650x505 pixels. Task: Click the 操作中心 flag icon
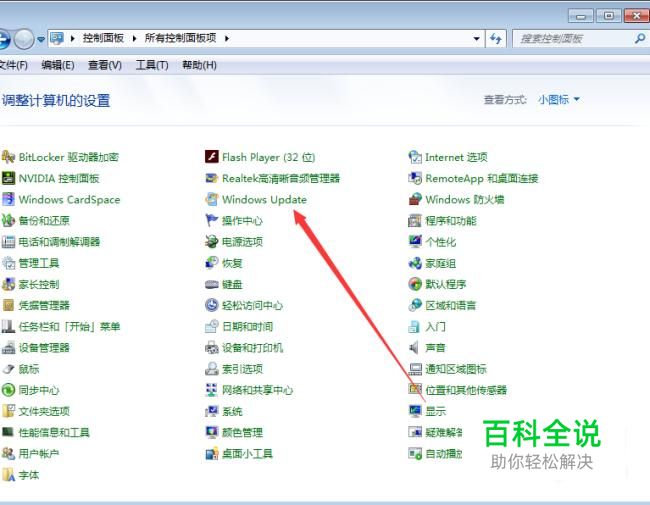tap(212, 221)
